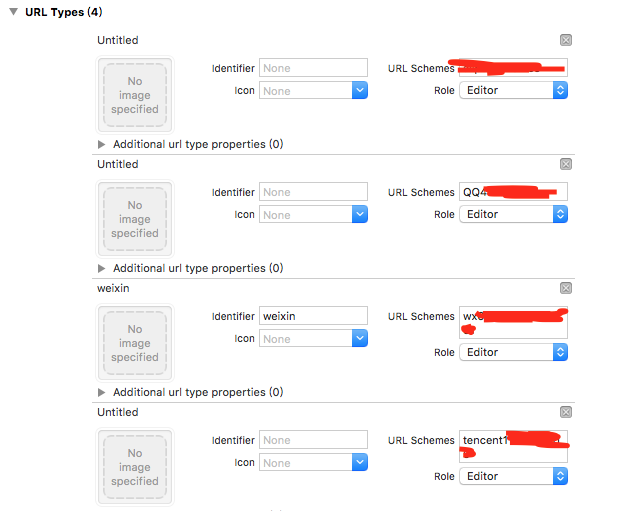Remove the first Untitled URL type
The height and width of the screenshot is (511, 637).
coord(565,40)
